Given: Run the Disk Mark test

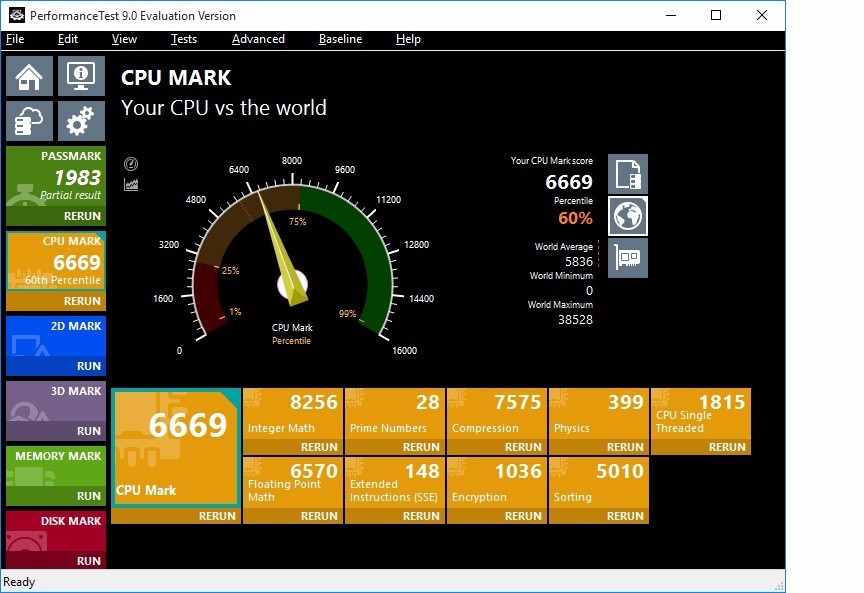Looking at the screenshot, I should pyautogui.click(x=88, y=561).
